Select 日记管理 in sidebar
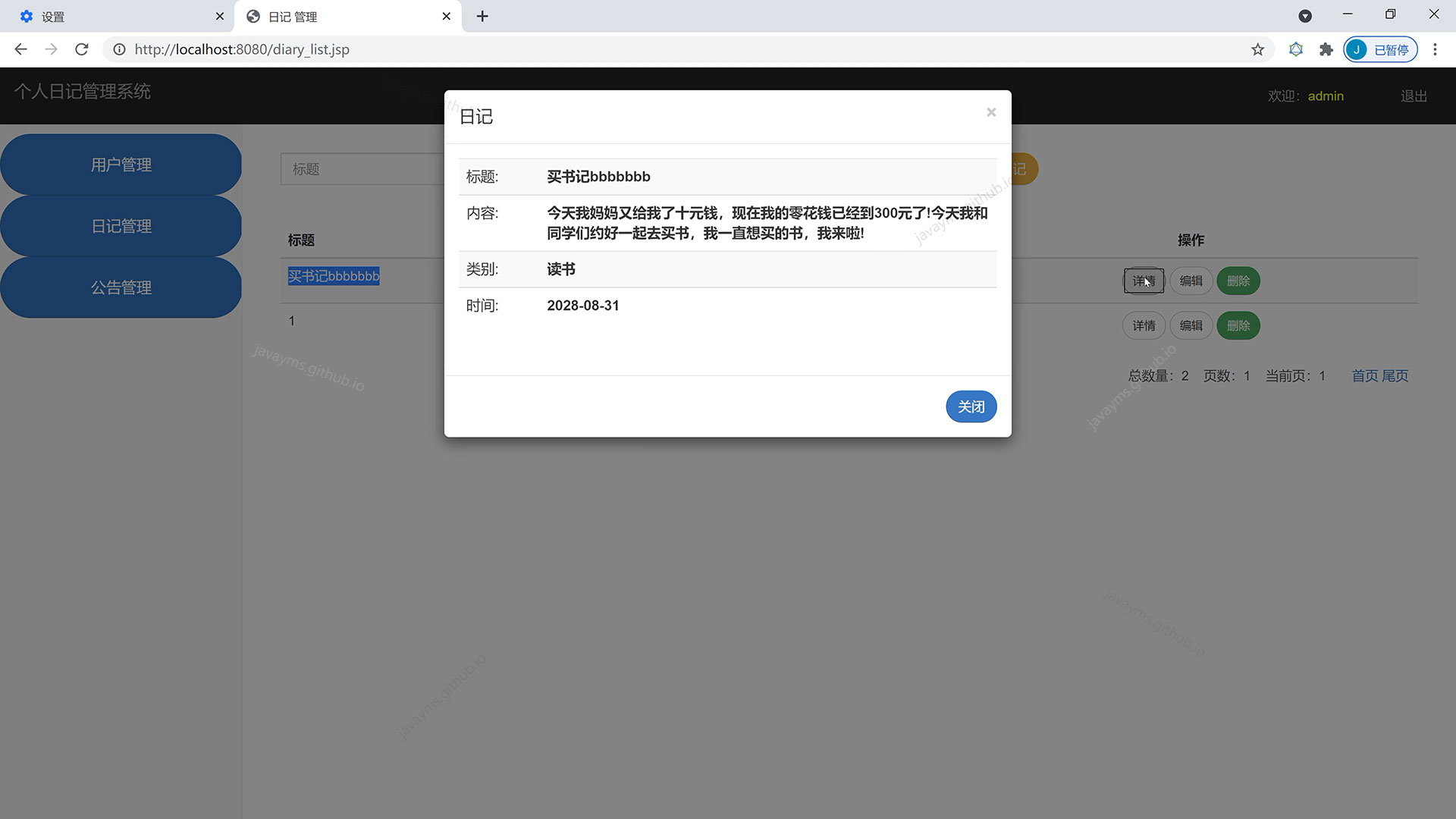Viewport: 1456px width, 819px height. 121,226
